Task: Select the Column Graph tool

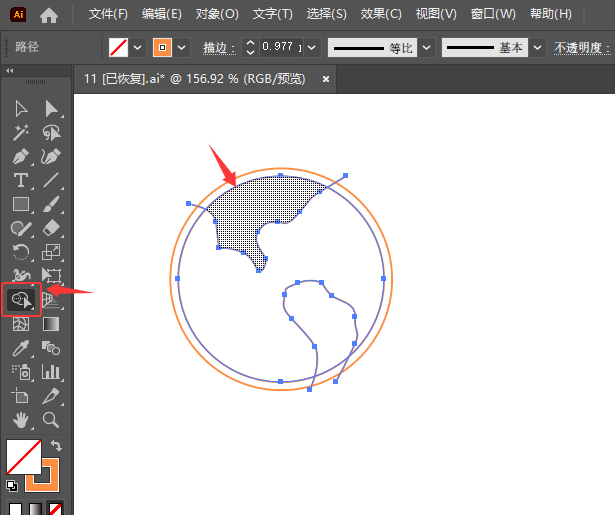Action: click(51, 372)
